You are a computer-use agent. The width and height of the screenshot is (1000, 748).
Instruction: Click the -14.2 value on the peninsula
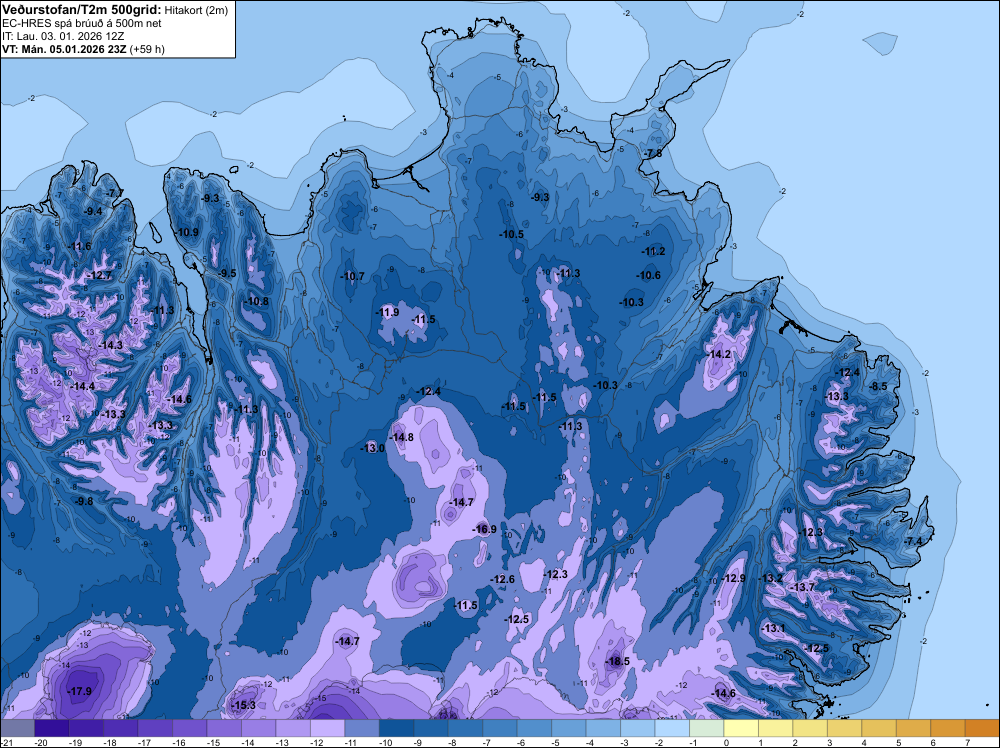point(719,355)
